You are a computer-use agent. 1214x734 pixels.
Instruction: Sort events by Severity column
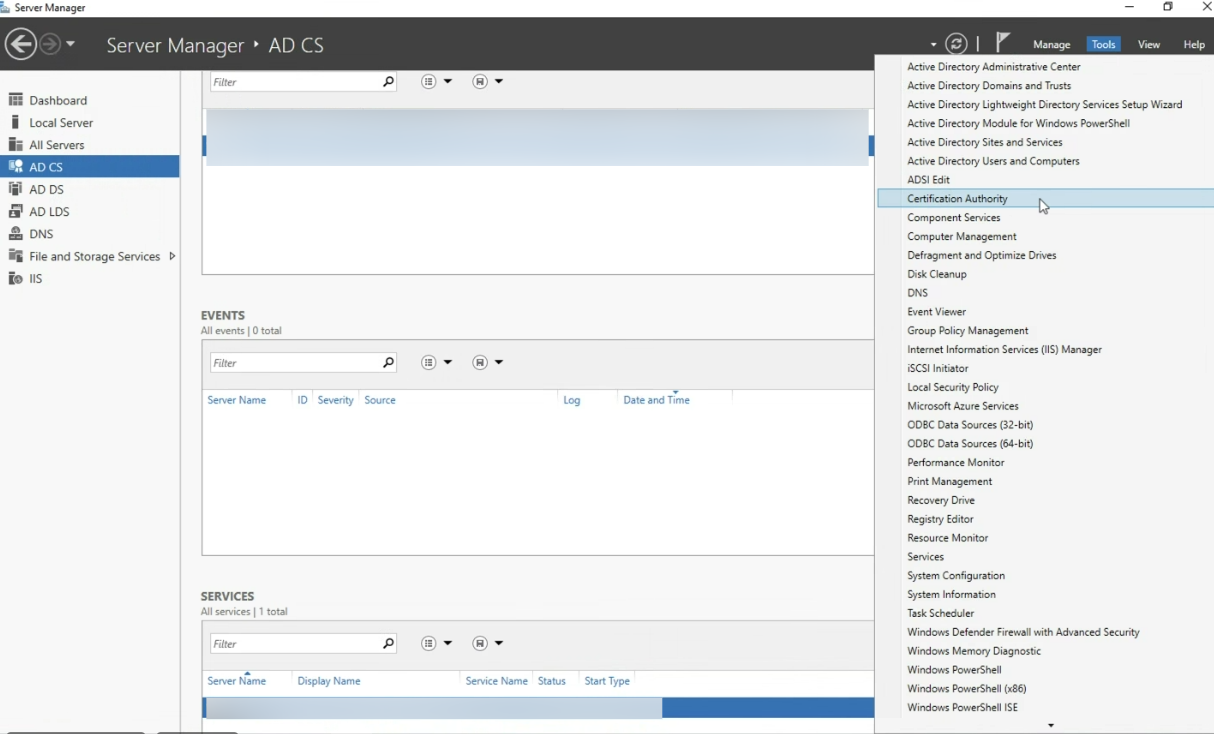pyautogui.click(x=335, y=400)
